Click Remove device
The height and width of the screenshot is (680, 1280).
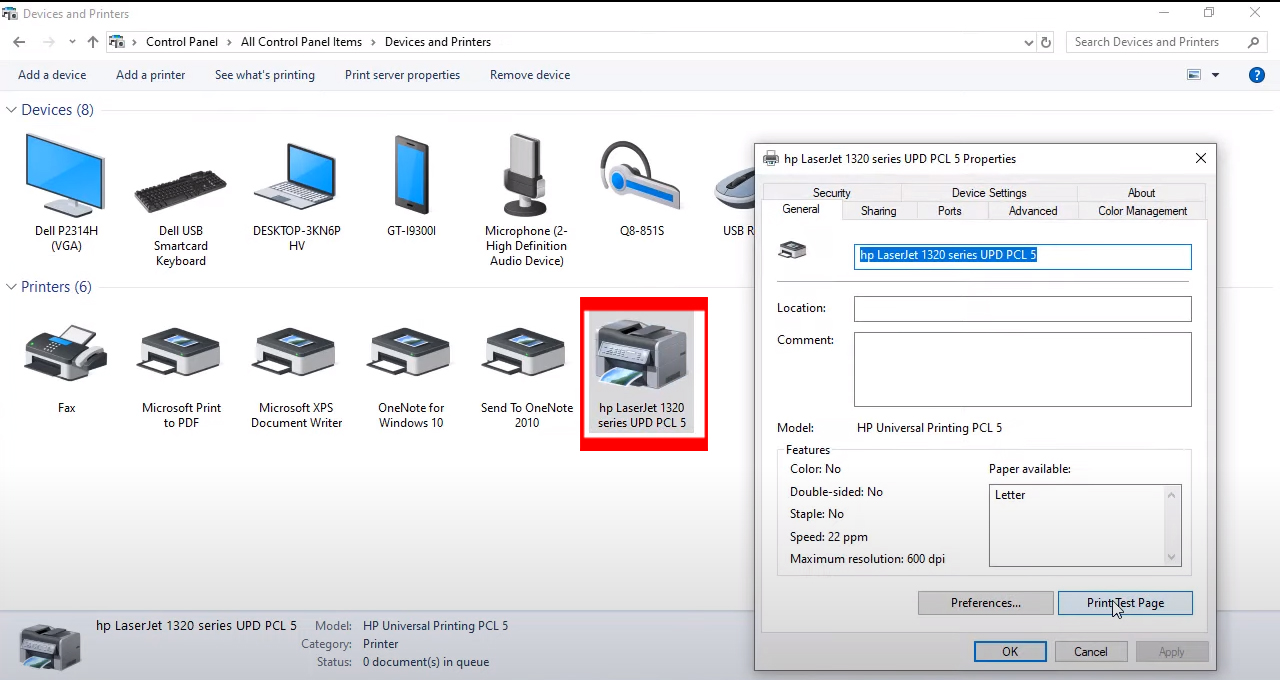[530, 75]
